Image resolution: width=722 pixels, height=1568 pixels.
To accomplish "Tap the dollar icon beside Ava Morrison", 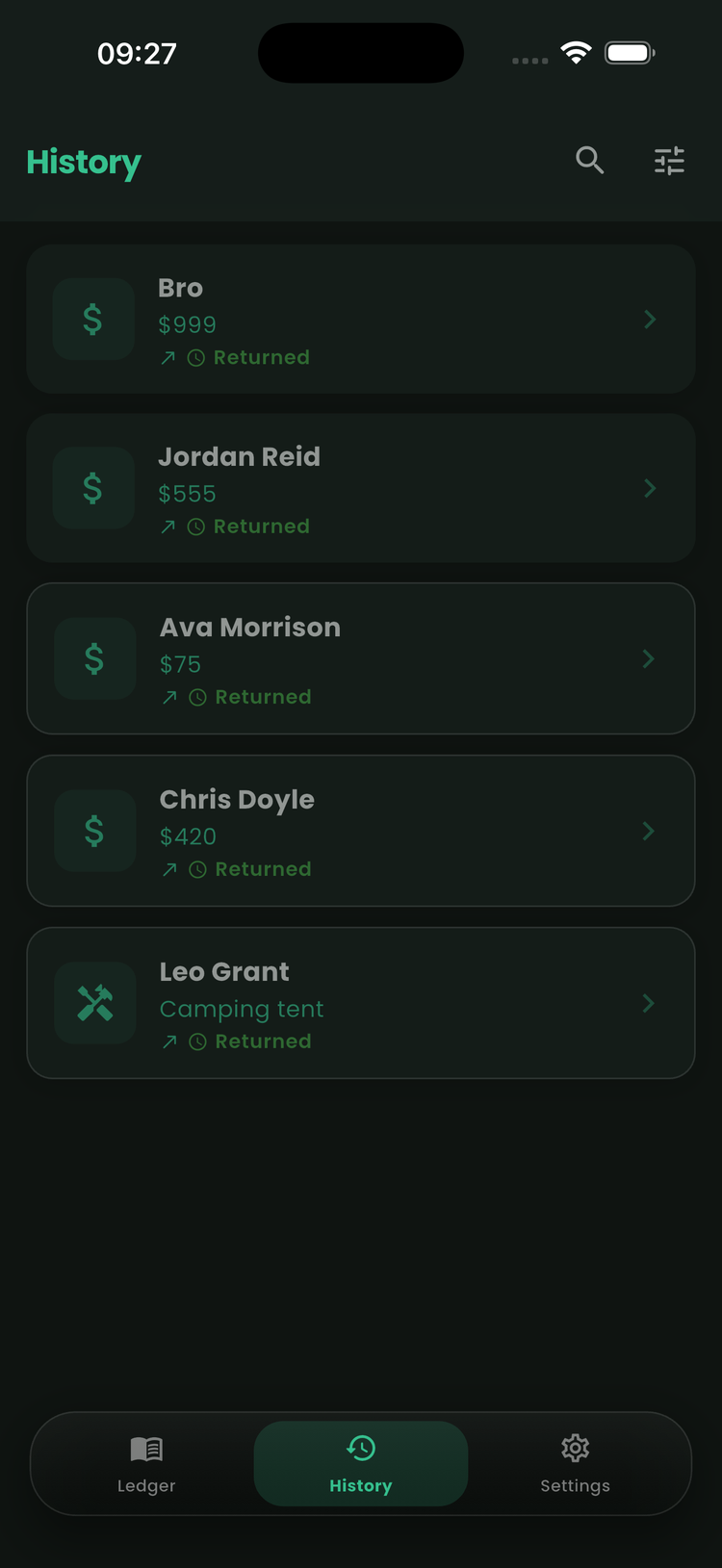I will [x=94, y=658].
